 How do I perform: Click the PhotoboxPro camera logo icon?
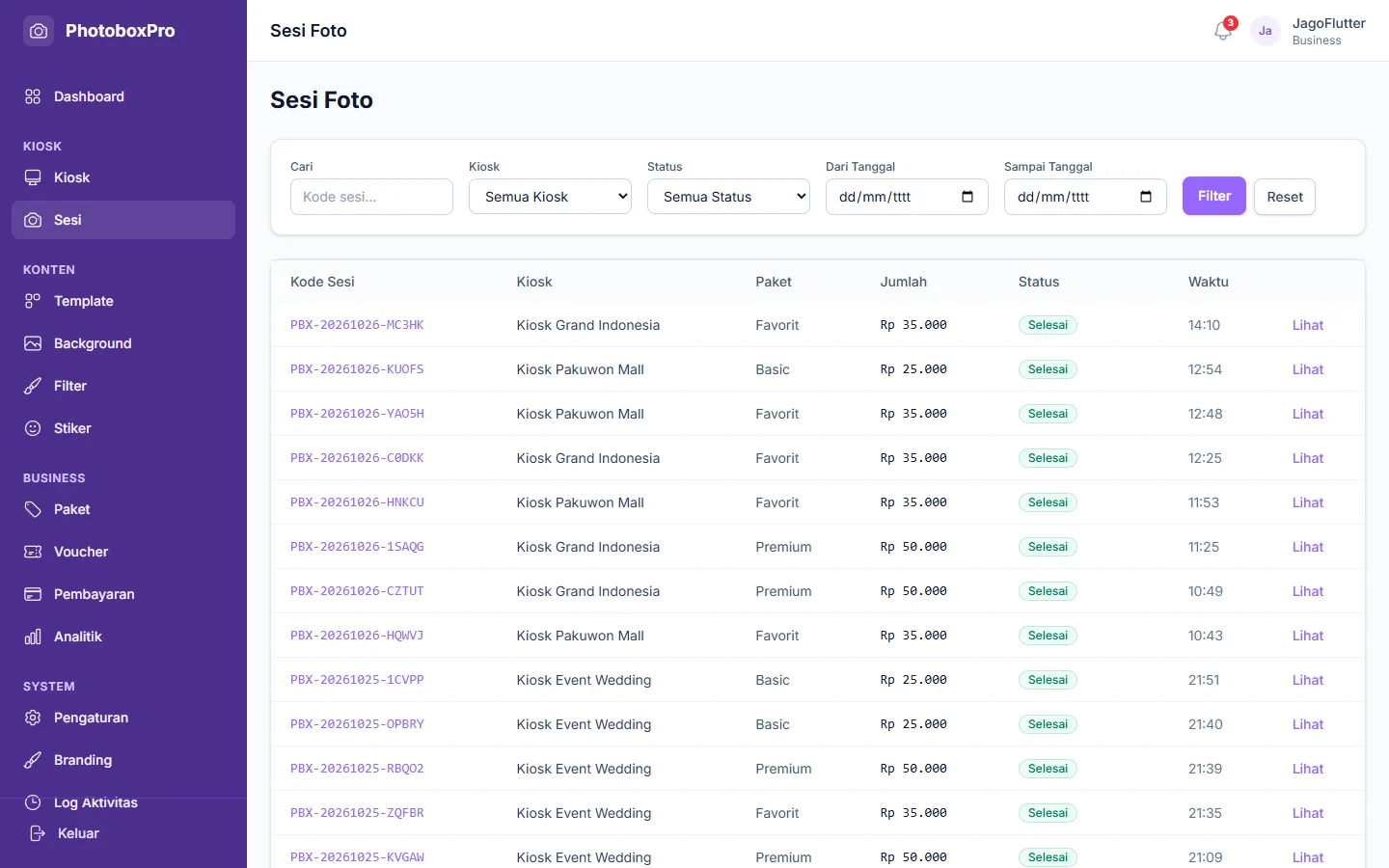click(39, 31)
